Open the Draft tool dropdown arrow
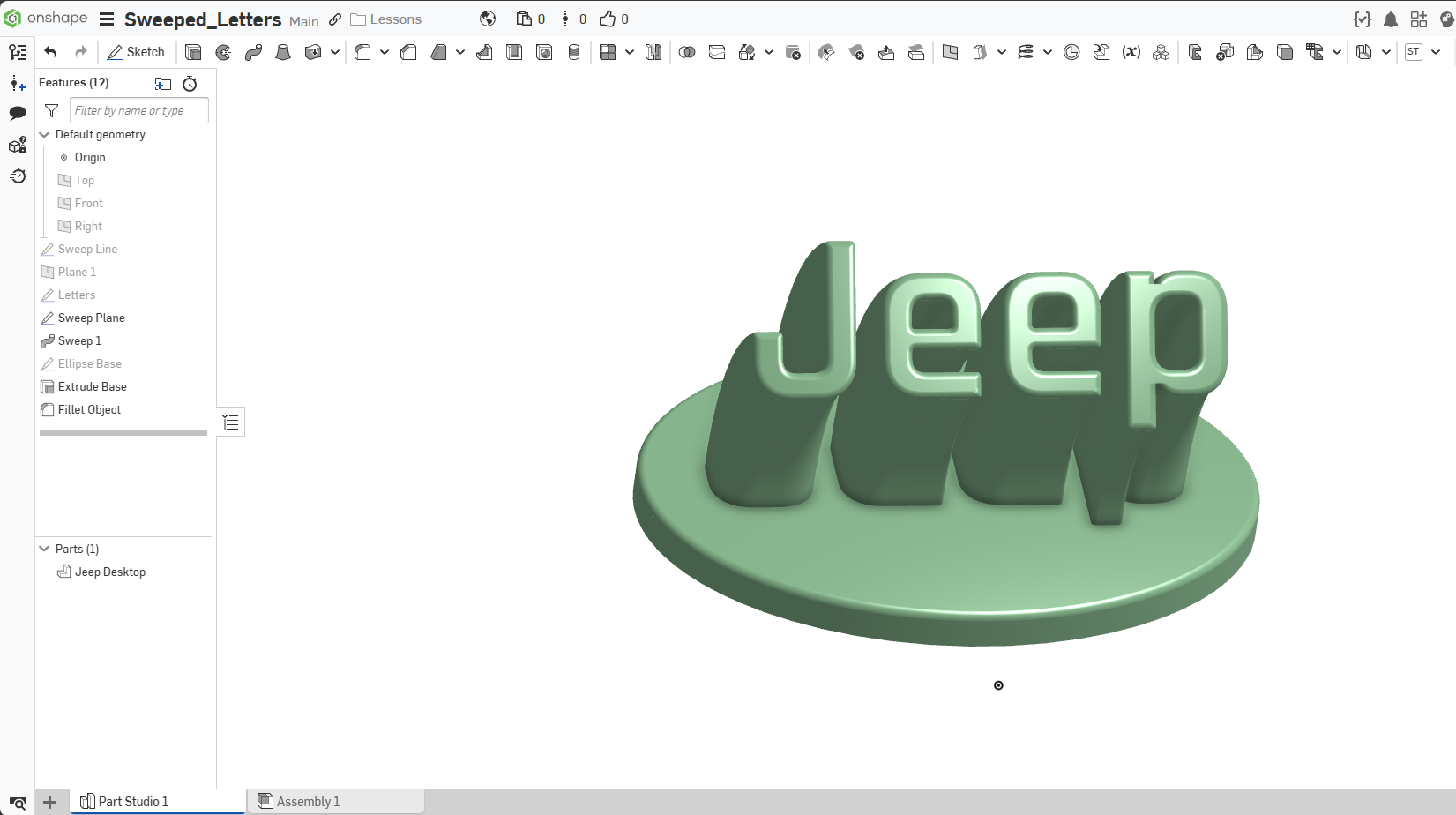This screenshot has width=1456, height=815. click(x=460, y=52)
